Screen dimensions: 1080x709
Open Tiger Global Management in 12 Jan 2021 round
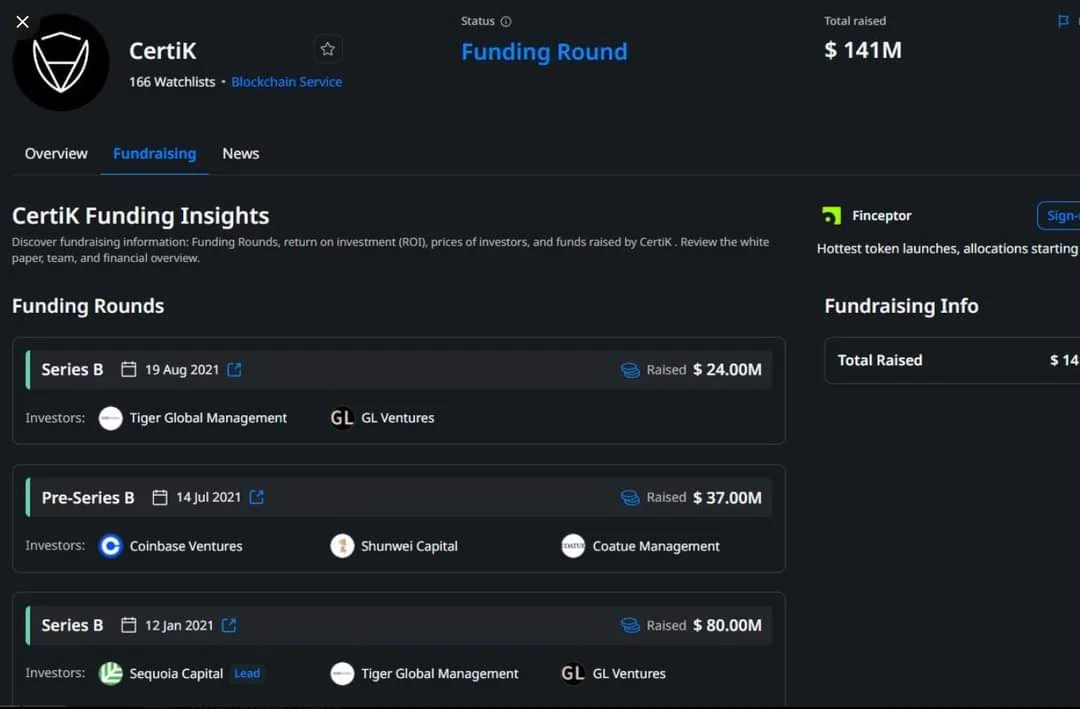[439, 673]
